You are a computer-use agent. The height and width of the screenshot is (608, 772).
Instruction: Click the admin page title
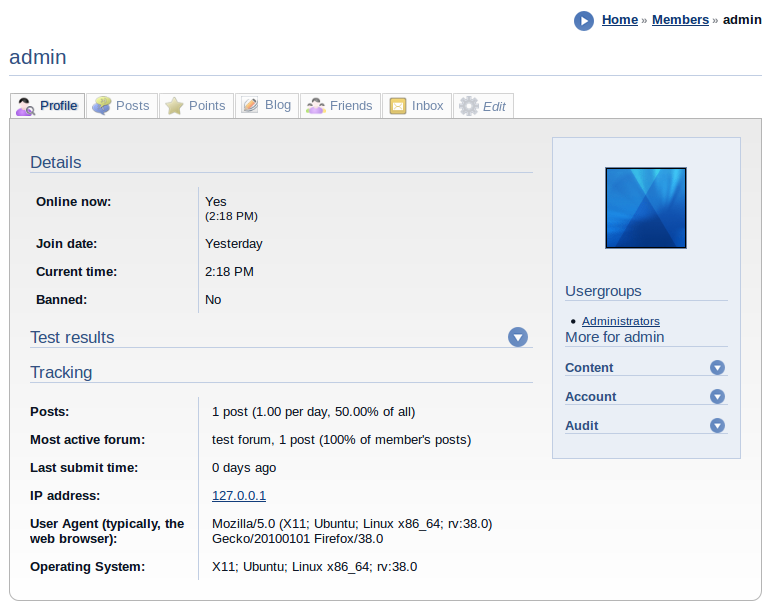click(x=38, y=57)
